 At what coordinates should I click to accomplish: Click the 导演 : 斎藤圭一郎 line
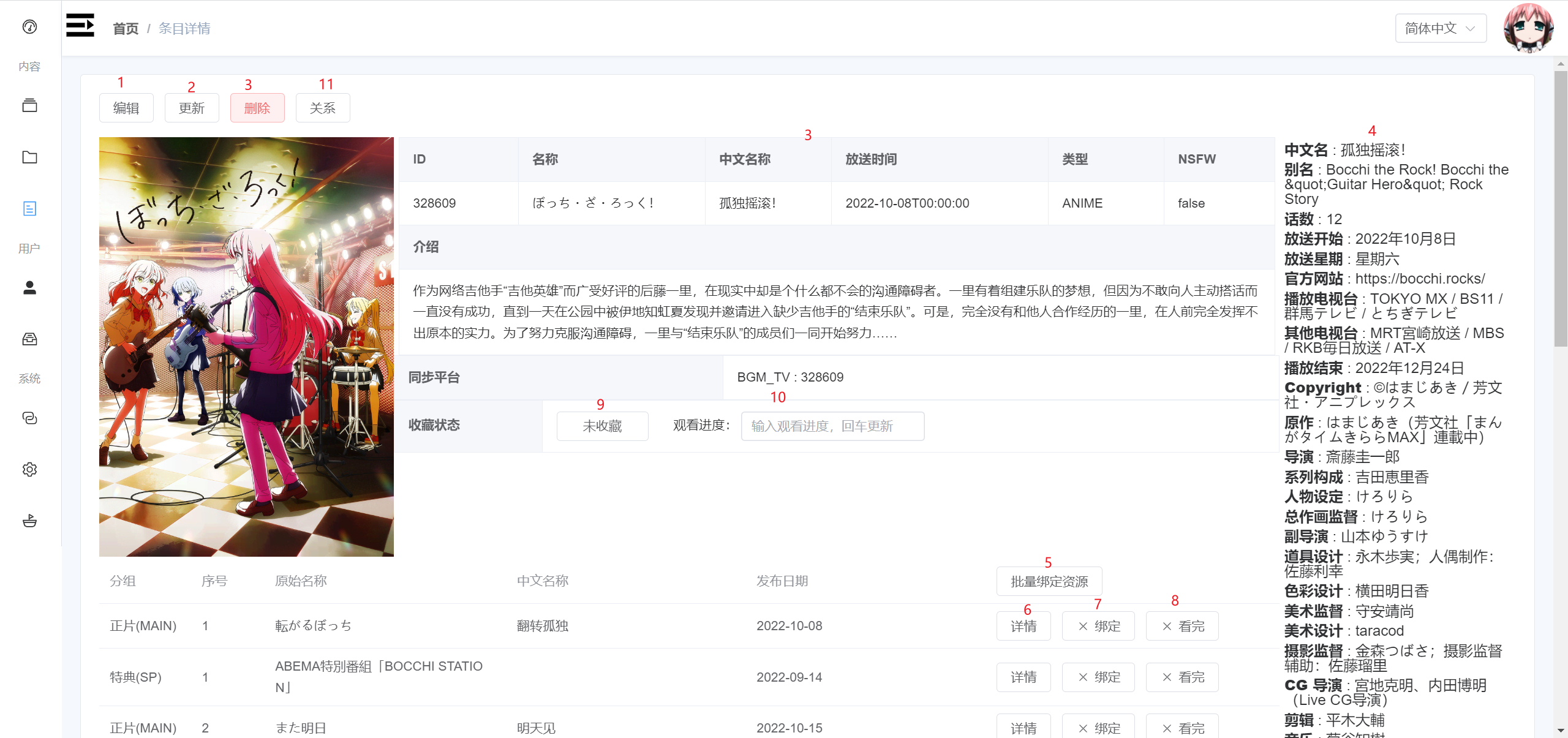coord(1342,457)
